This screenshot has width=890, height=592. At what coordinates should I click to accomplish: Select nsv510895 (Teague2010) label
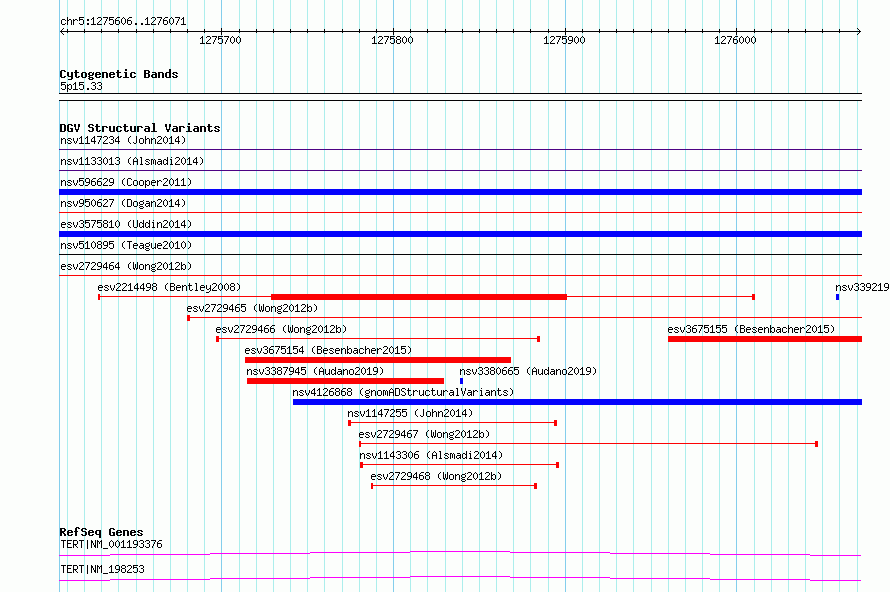(126, 245)
